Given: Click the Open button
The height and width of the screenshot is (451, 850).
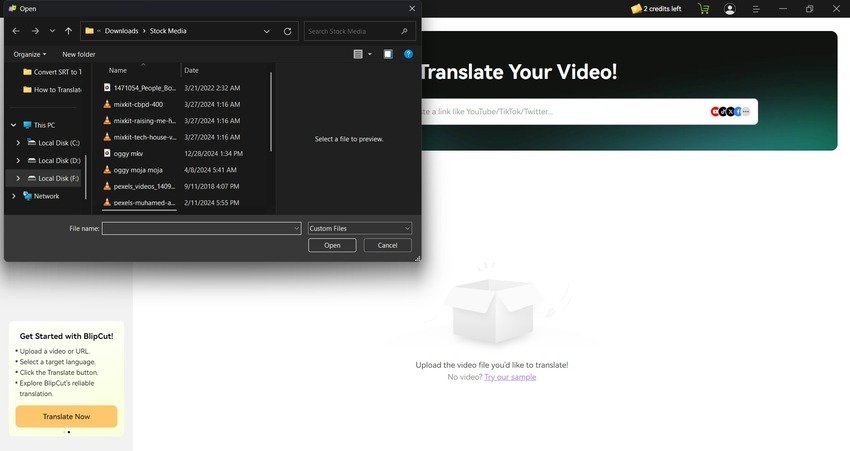Looking at the screenshot, I should pos(332,245).
